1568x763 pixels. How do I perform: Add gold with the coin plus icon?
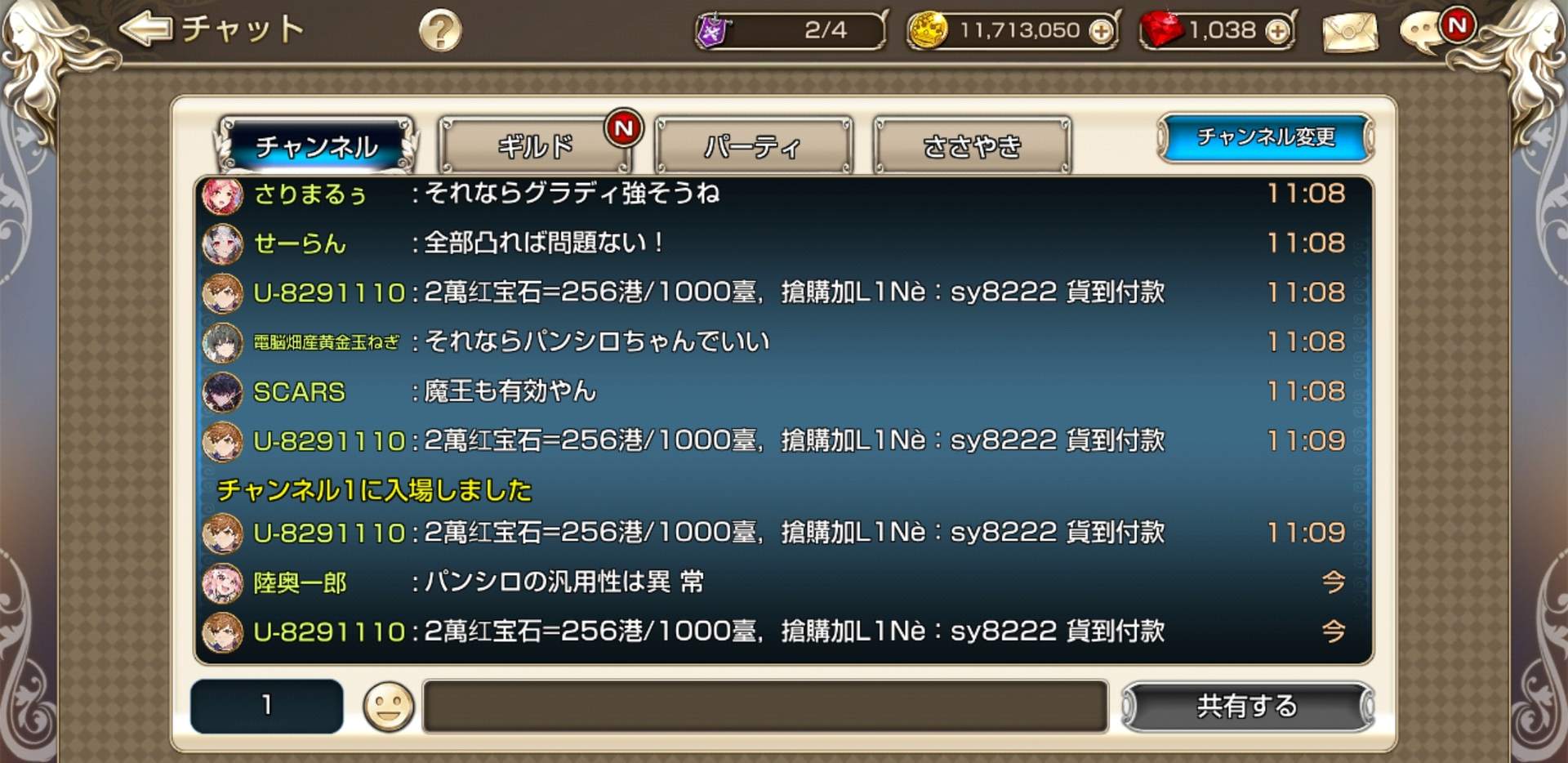point(1102,31)
